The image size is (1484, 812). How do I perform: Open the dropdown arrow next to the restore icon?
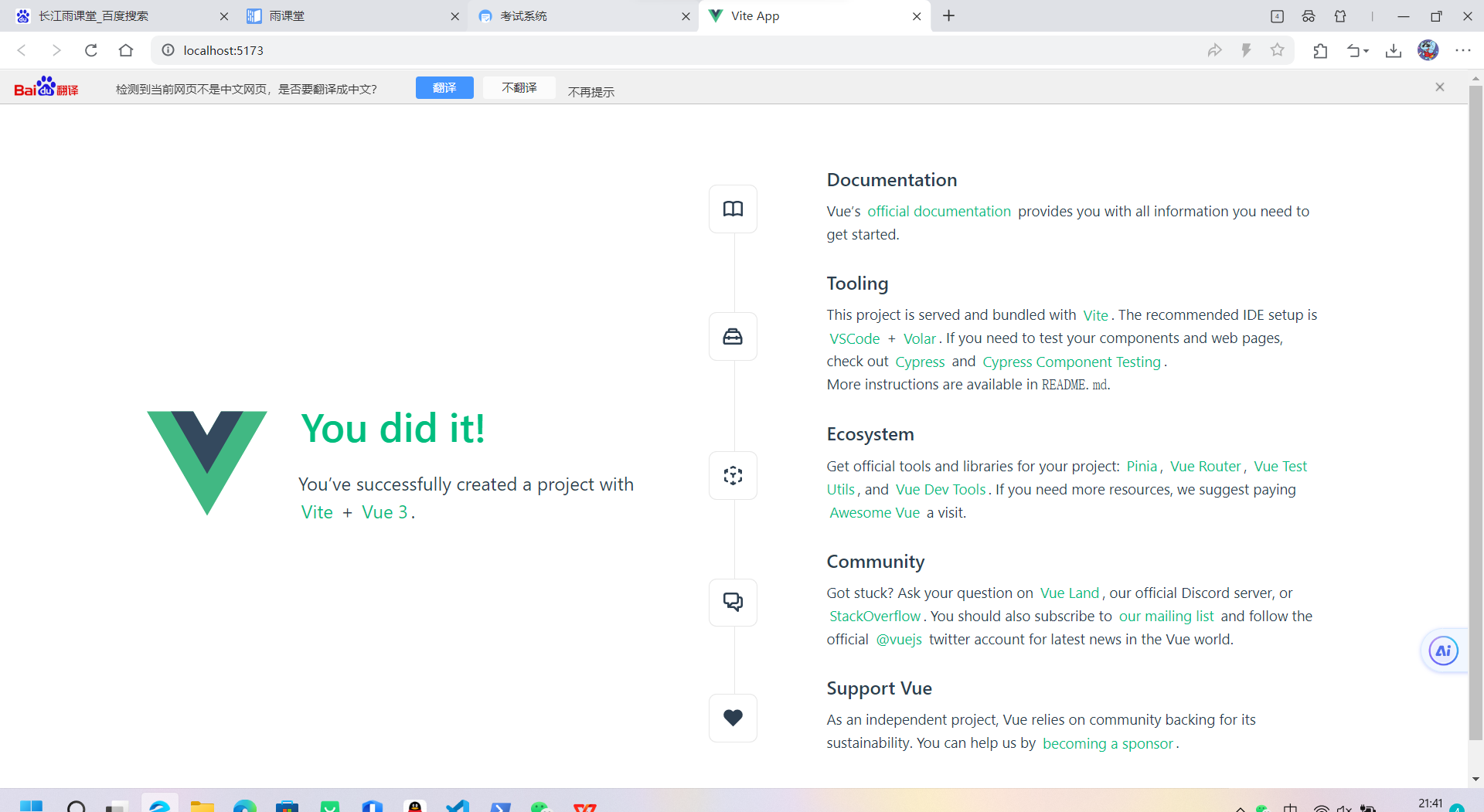(x=1367, y=49)
